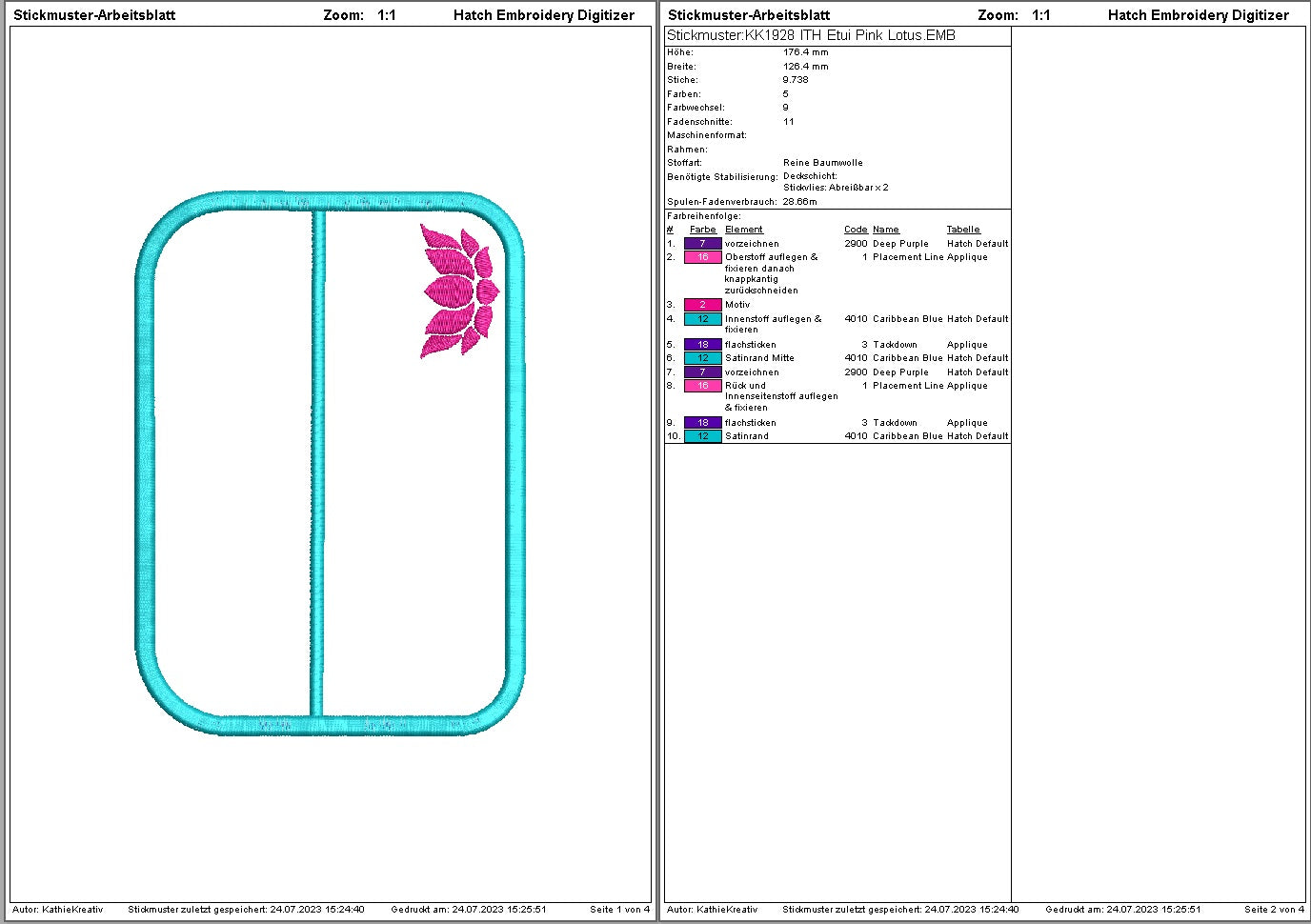Click the Tabelle column header
The image size is (1311, 924).
[963, 230]
